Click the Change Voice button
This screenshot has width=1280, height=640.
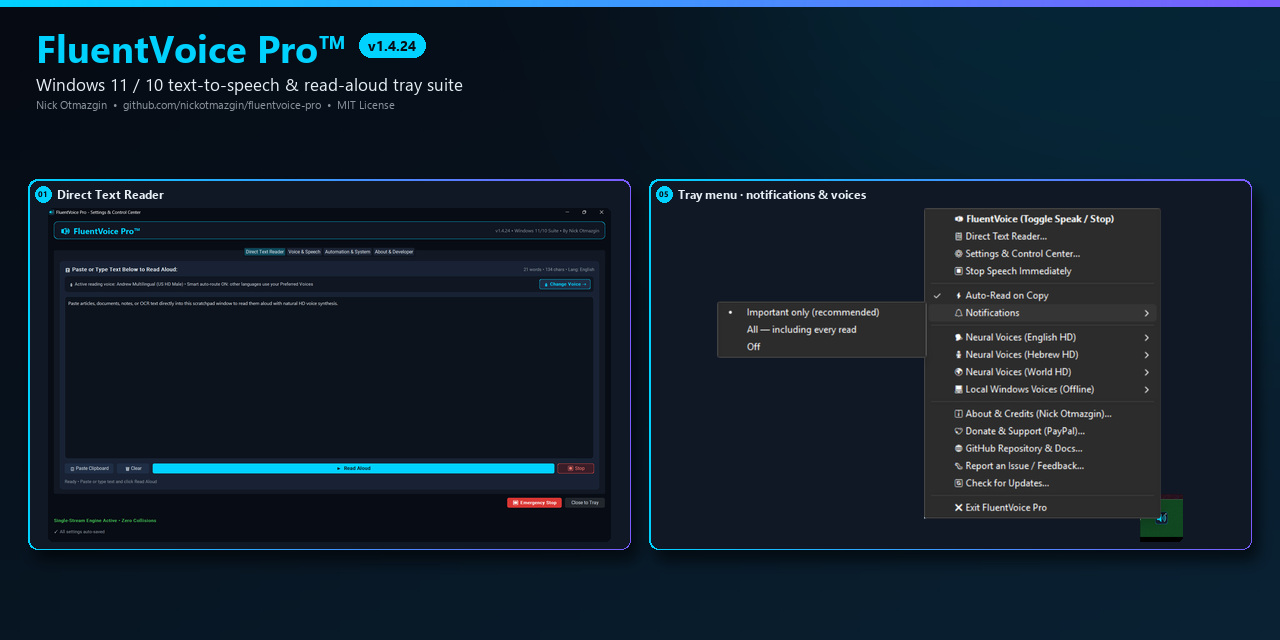(565, 284)
